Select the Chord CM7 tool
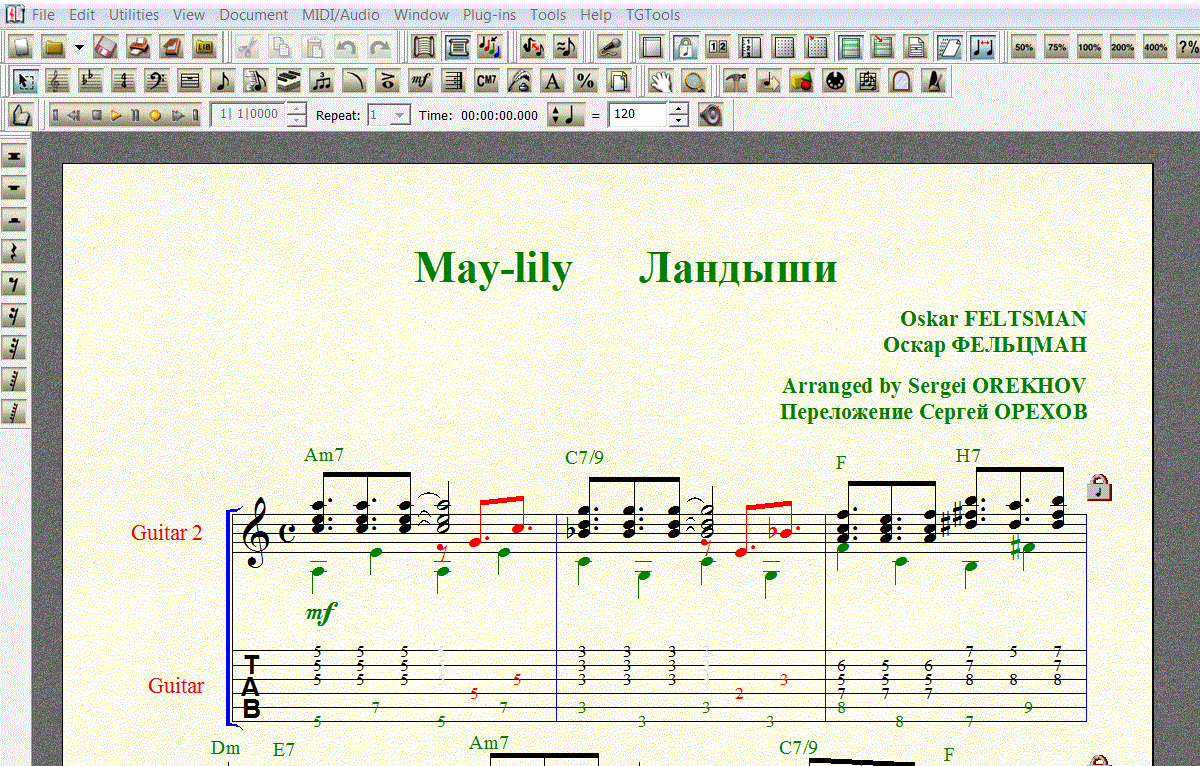The height and width of the screenshot is (766, 1200). click(x=487, y=81)
